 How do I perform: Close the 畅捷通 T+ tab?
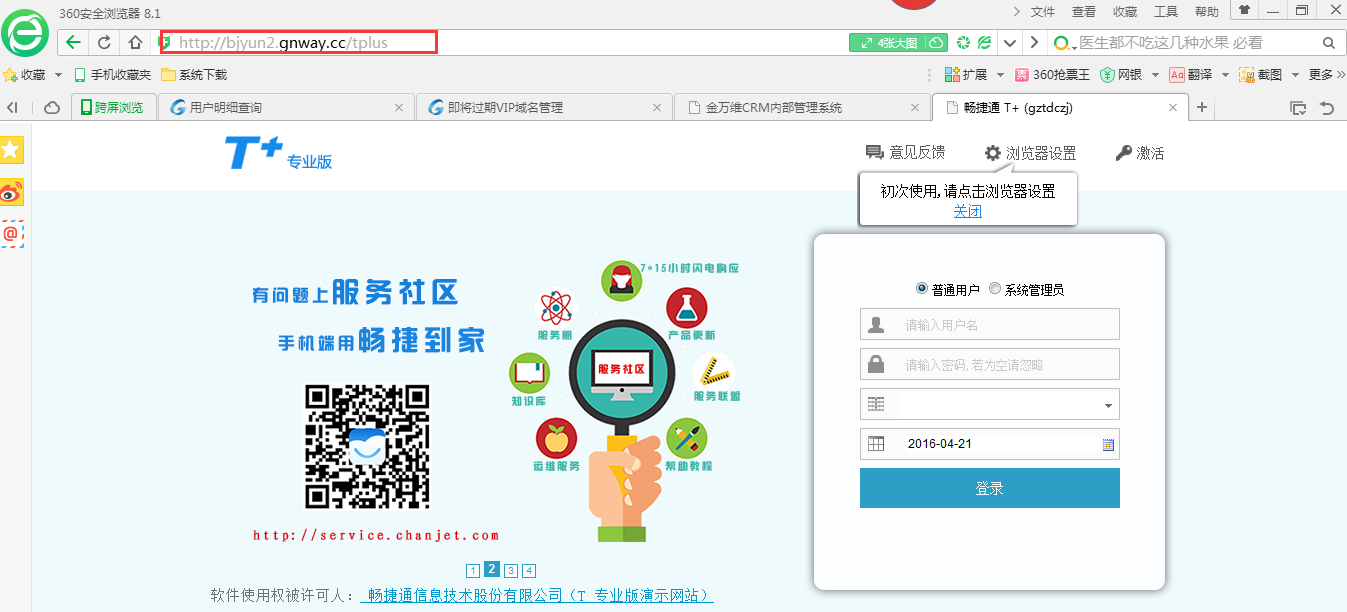(x=1173, y=107)
